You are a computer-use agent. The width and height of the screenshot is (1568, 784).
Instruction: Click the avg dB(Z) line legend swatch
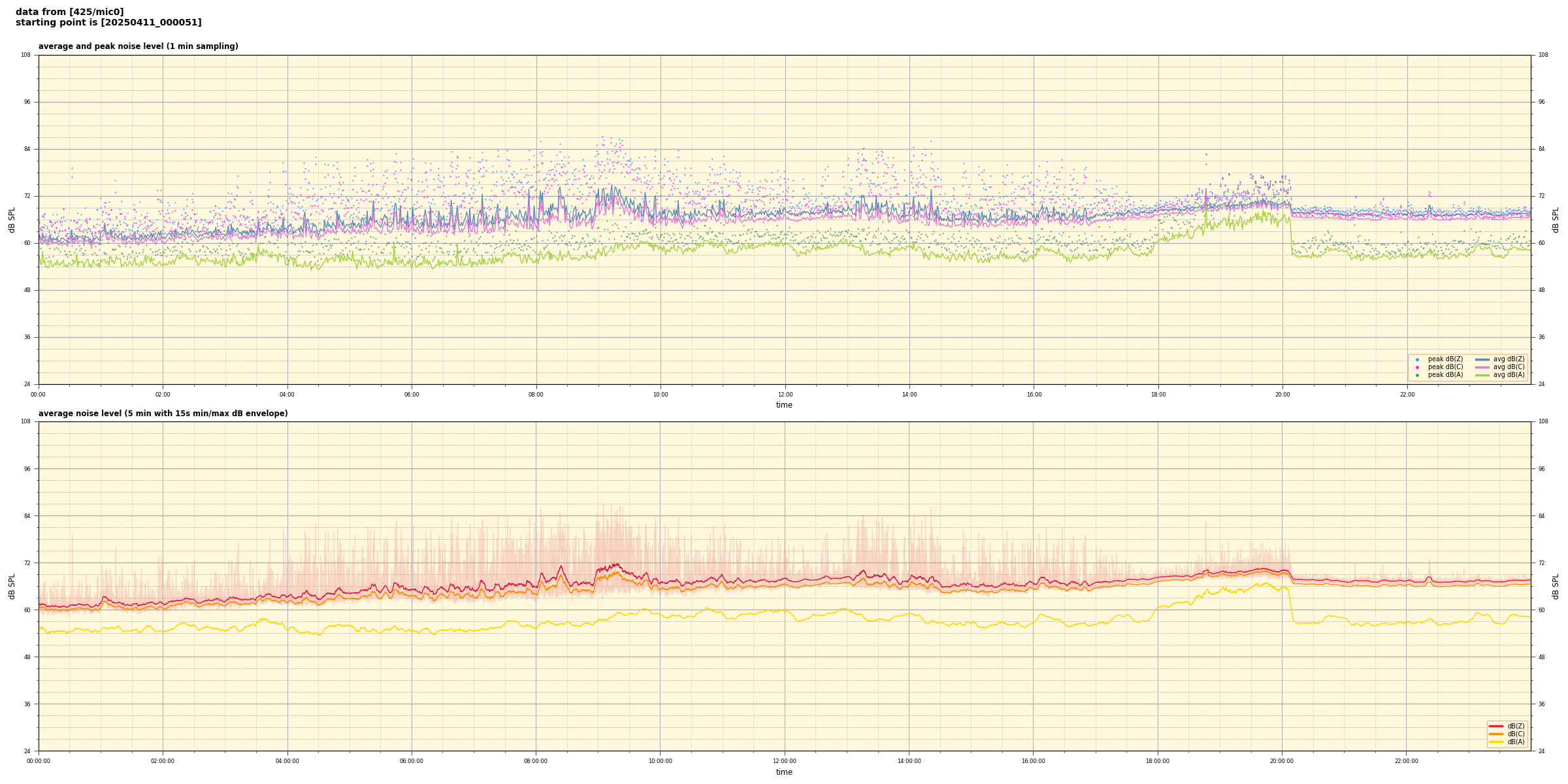1482,359
